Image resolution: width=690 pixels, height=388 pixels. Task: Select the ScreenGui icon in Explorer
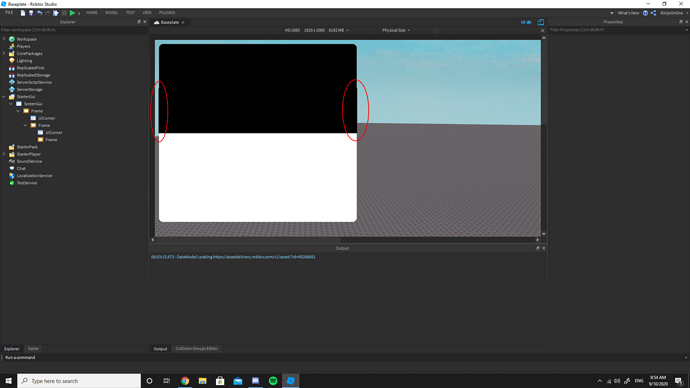pos(19,104)
